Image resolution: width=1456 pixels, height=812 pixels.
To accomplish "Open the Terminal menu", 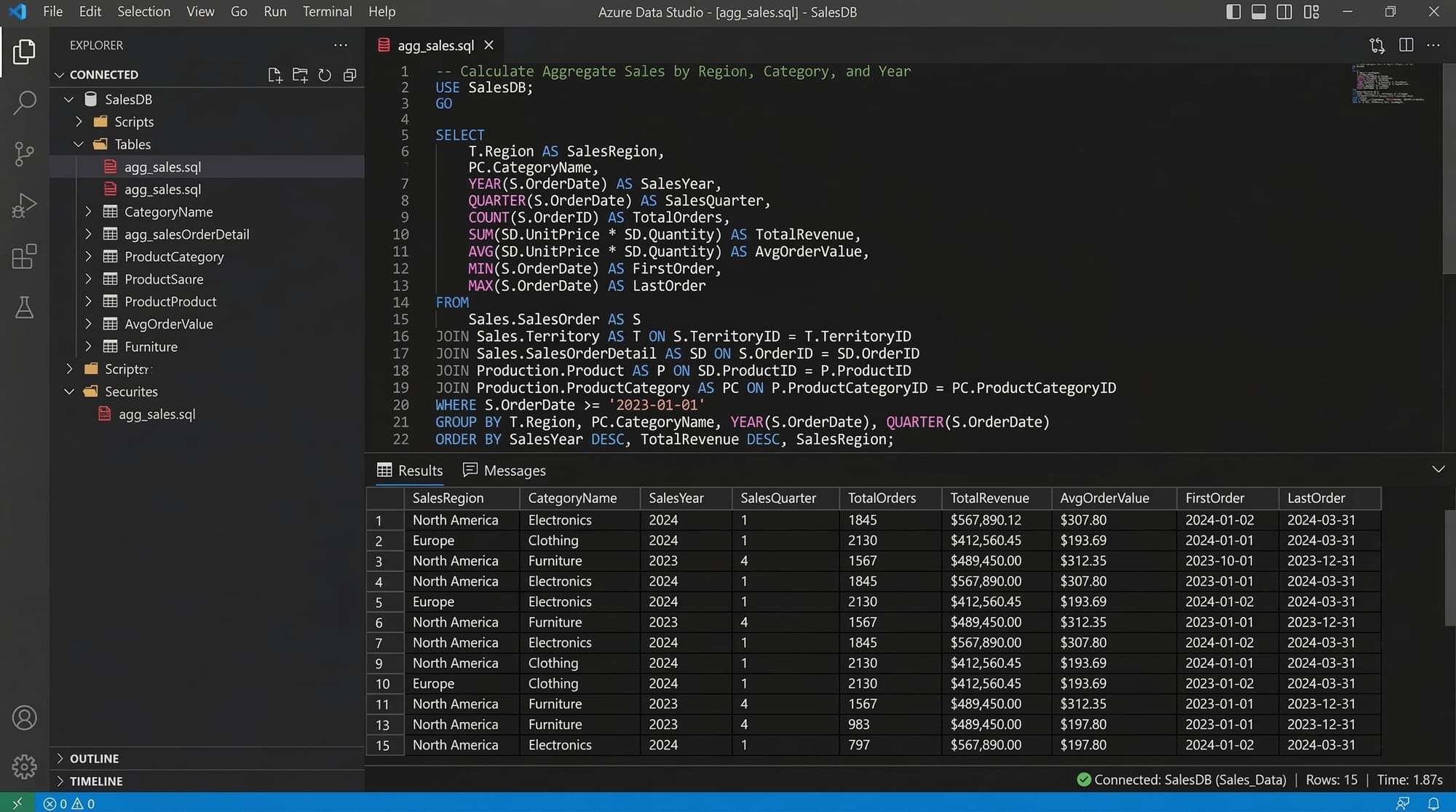I will [327, 12].
